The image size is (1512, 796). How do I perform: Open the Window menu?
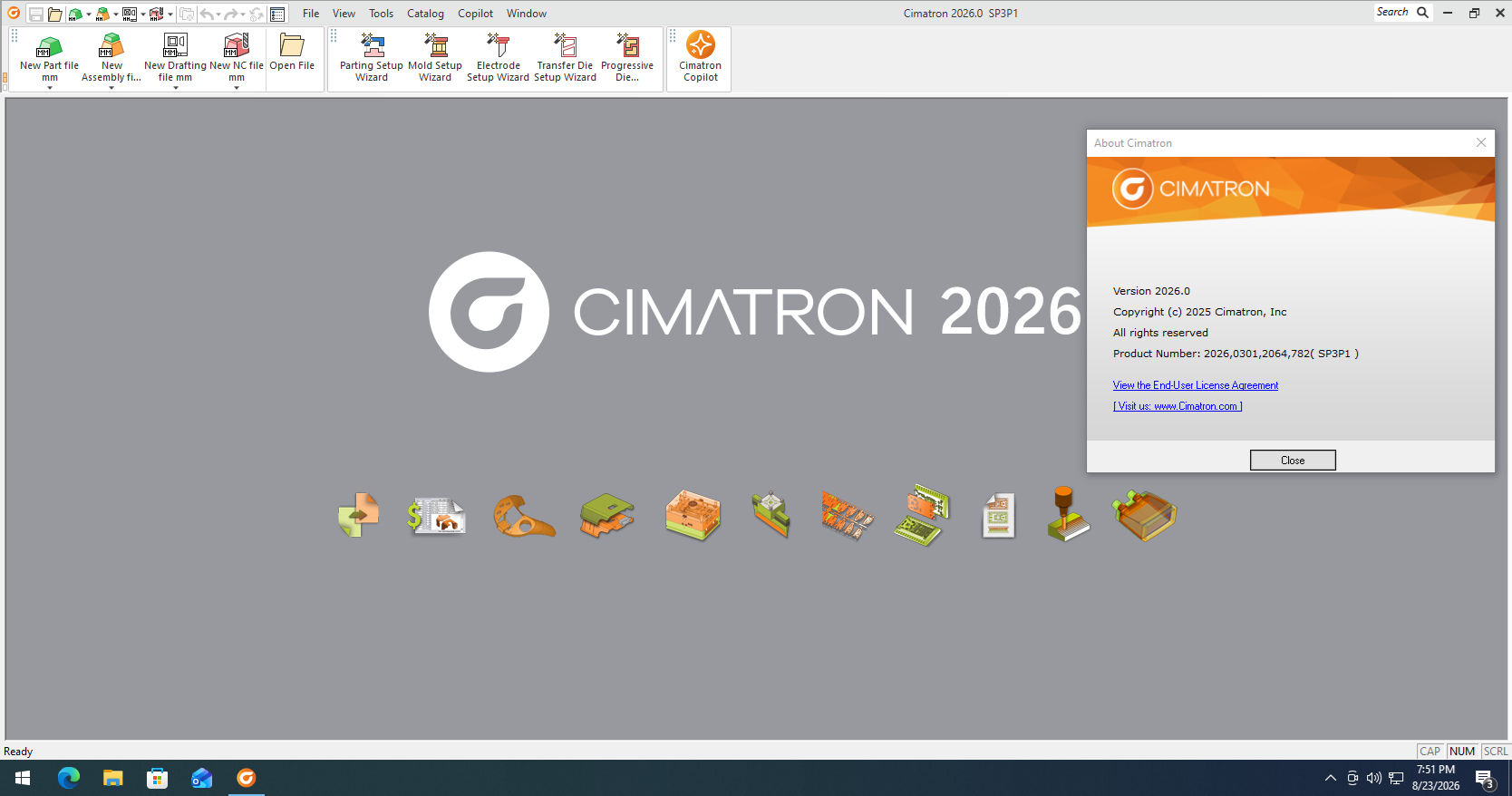[527, 14]
